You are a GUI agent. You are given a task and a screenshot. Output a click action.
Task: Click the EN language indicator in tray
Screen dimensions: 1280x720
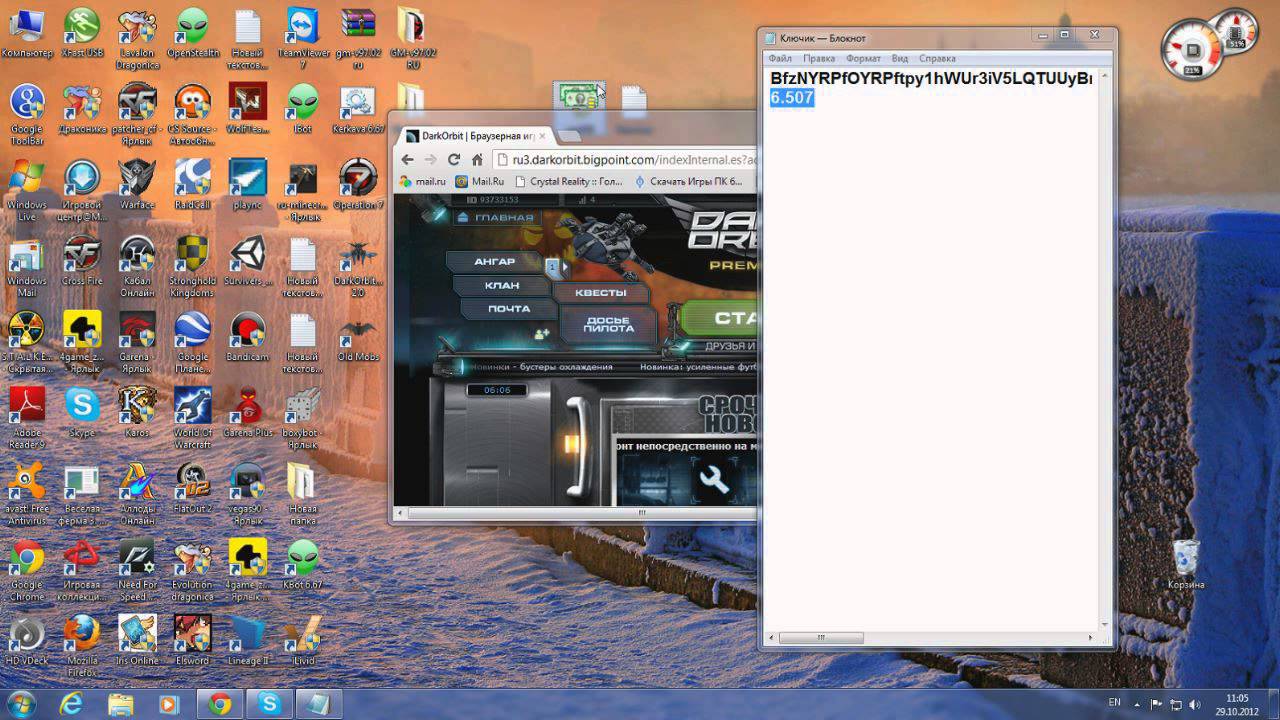click(x=1115, y=703)
